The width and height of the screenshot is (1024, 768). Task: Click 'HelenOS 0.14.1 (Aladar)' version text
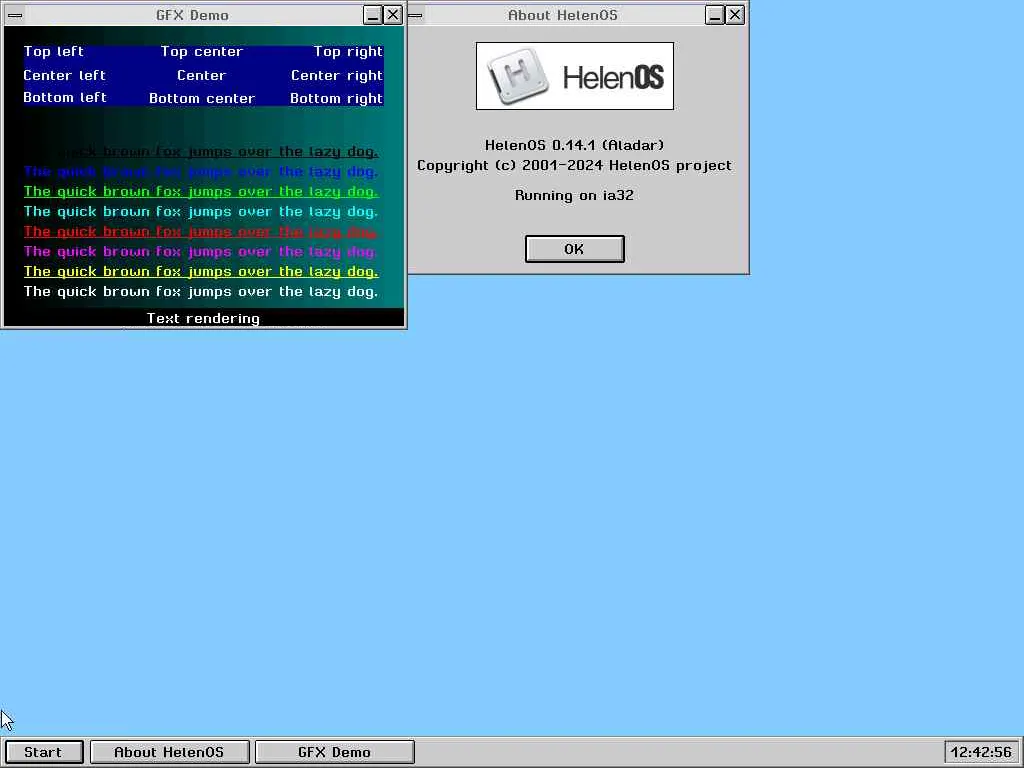pos(575,145)
